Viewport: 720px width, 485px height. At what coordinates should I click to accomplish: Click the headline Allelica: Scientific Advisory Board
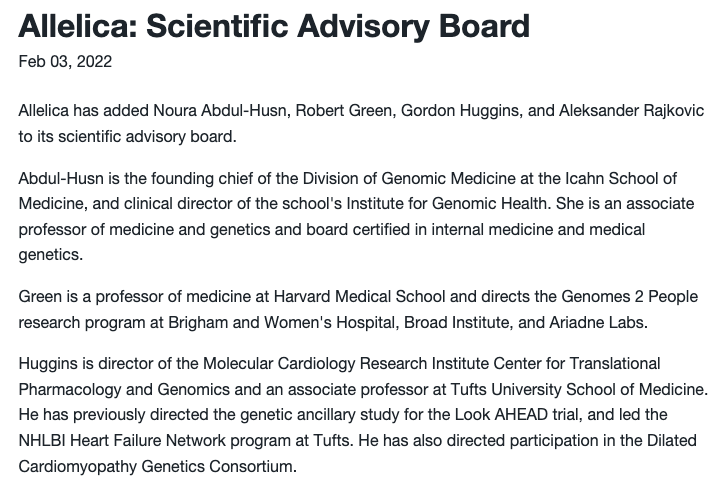tap(274, 26)
